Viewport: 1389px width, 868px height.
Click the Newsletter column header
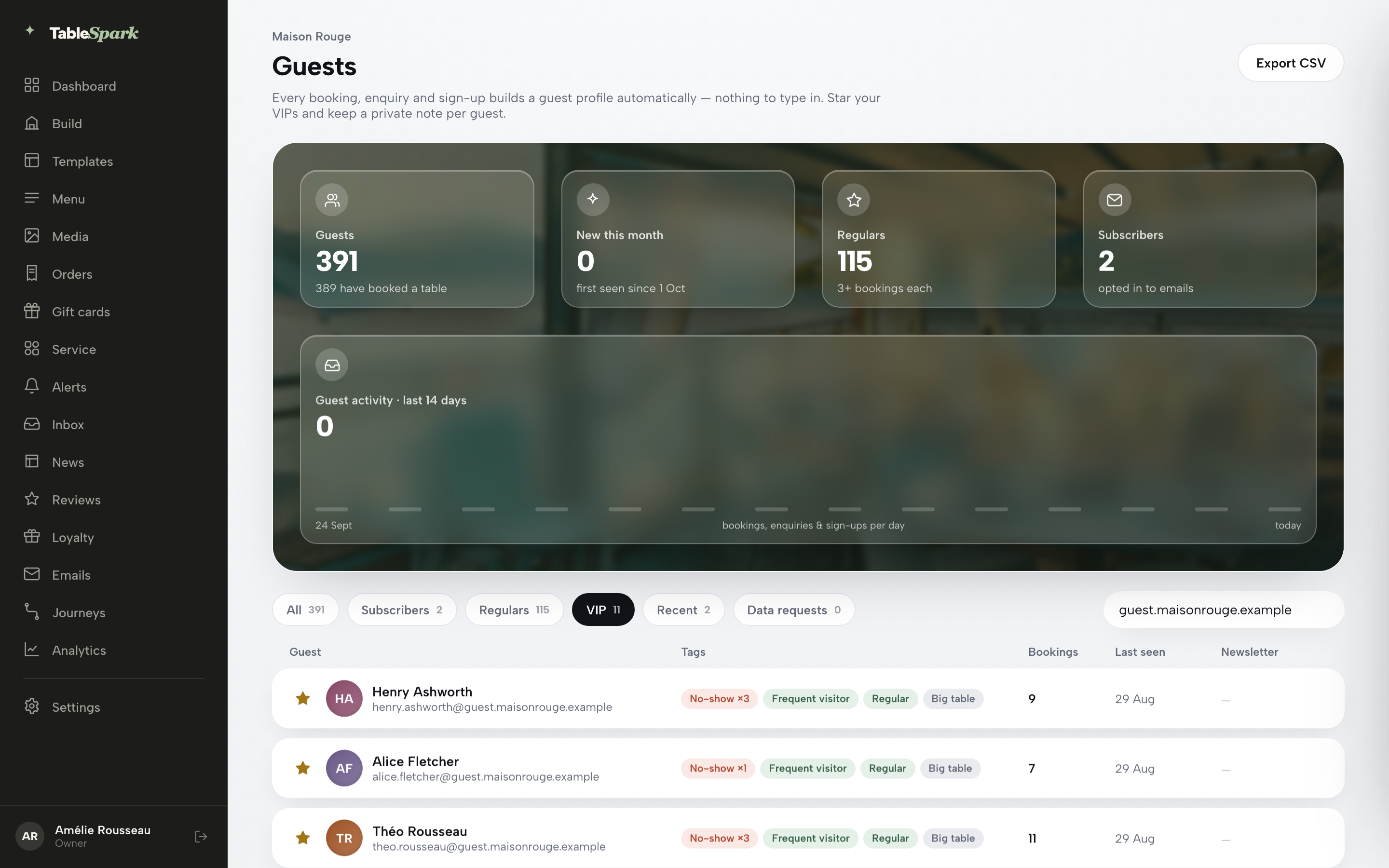1250,651
